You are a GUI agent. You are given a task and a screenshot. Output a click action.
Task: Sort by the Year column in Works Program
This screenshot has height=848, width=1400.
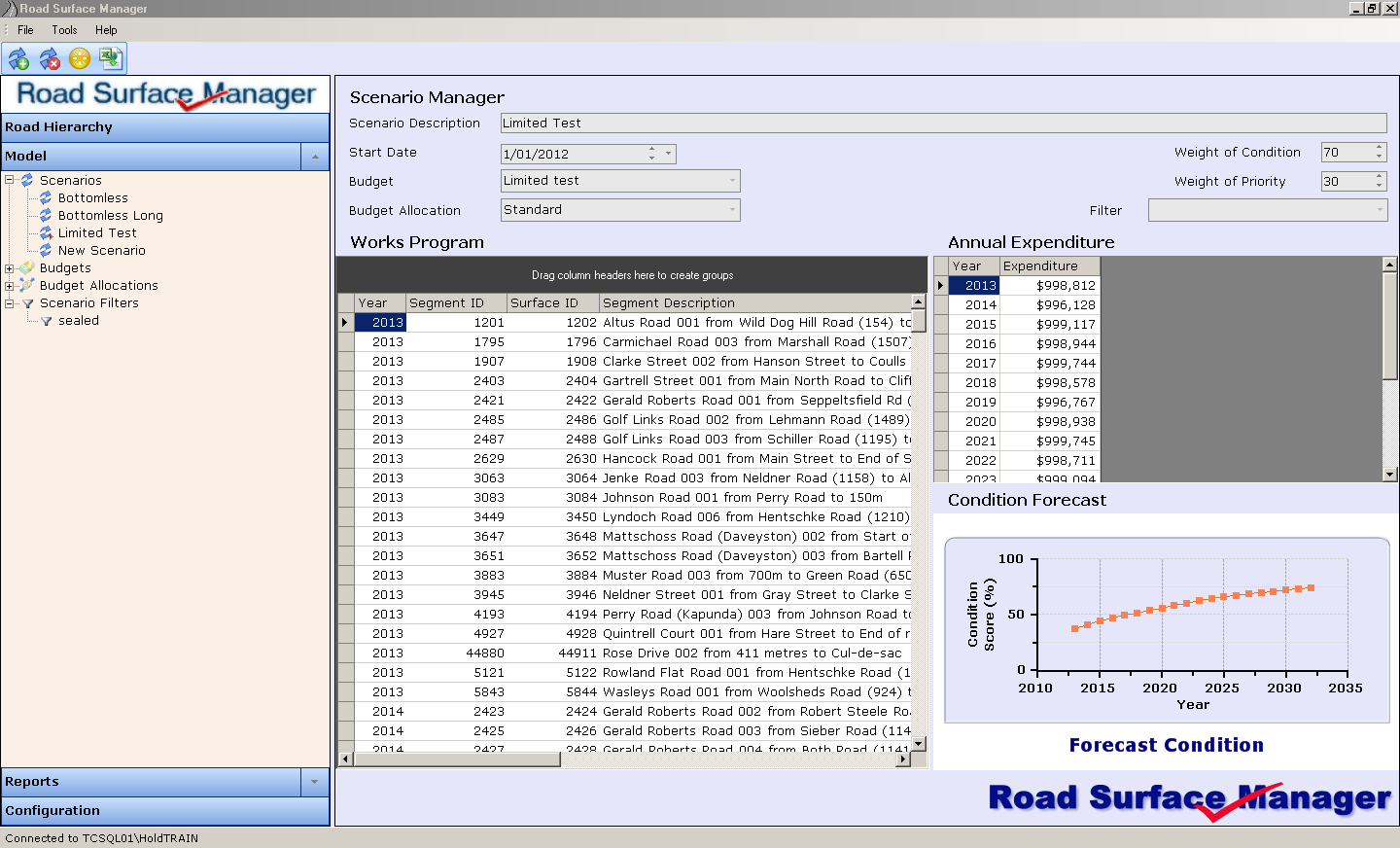click(x=380, y=302)
